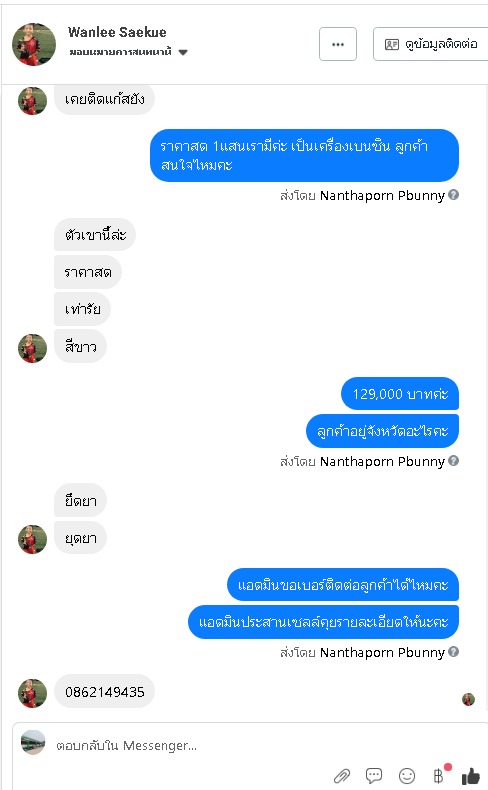Send a thumbs-up like
Viewport: 488px width, 790px height.
pyautogui.click(x=471, y=775)
